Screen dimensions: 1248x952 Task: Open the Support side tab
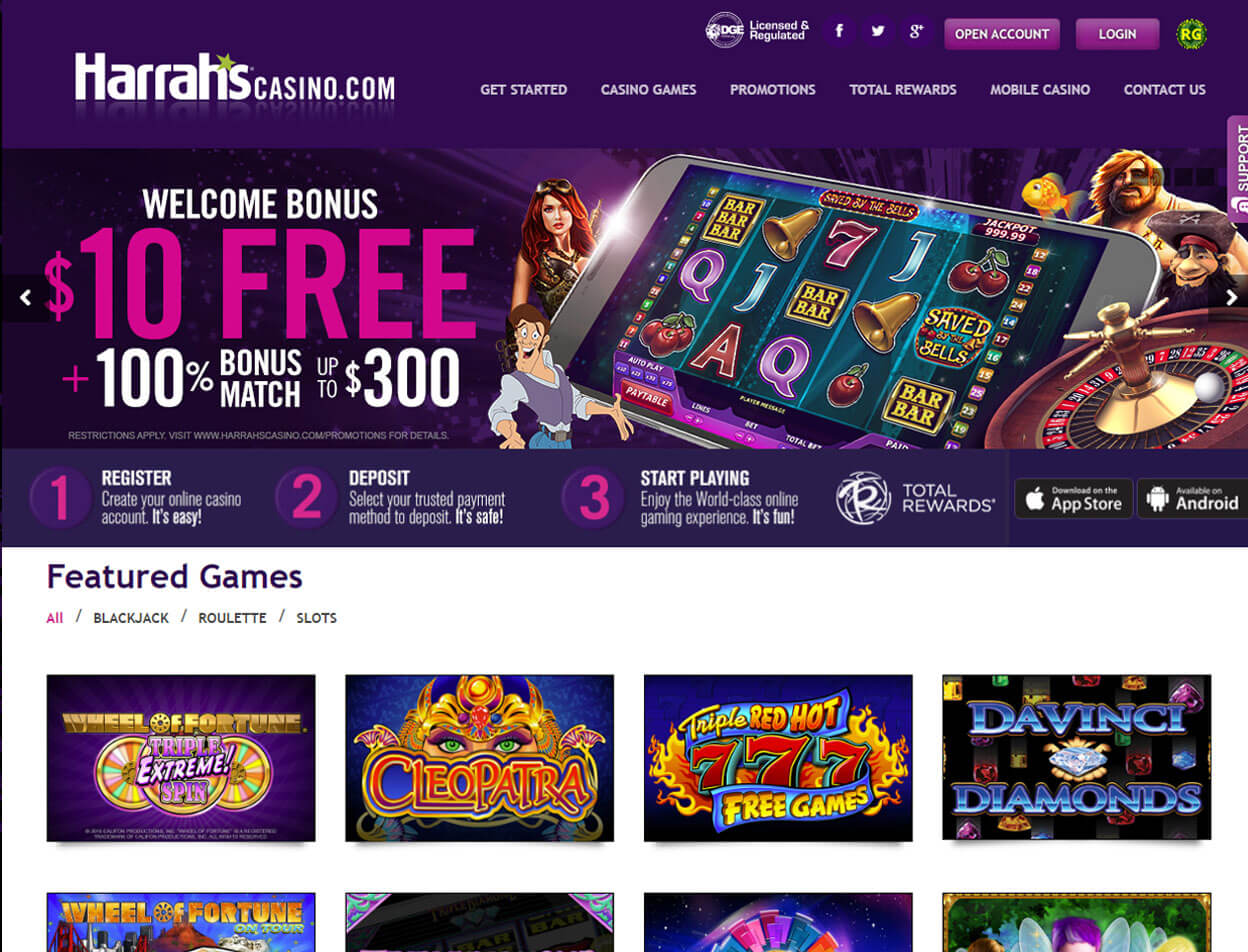pos(1238,168)
